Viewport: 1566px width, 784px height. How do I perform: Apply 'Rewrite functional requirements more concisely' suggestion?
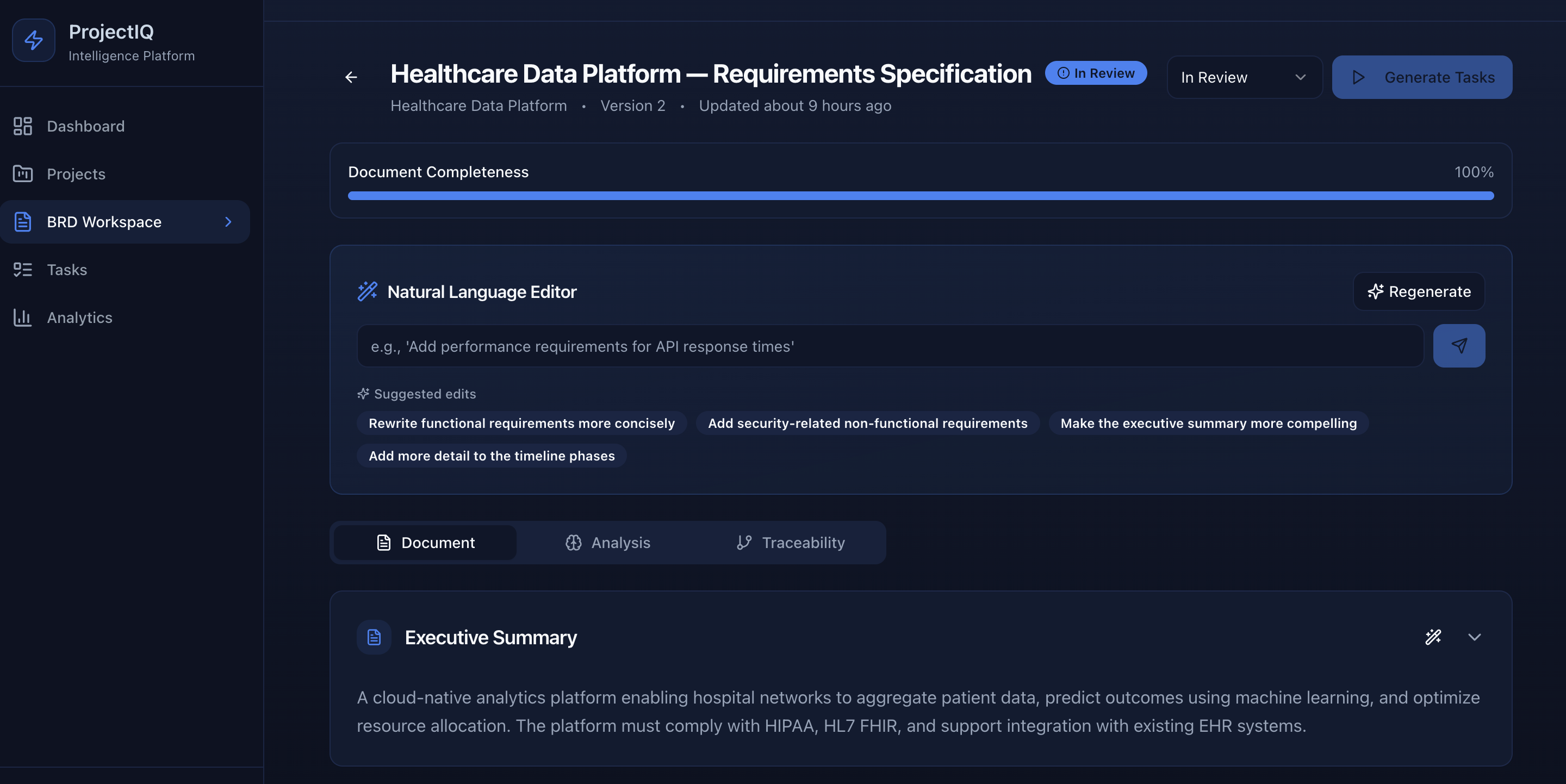pos(521,423)
